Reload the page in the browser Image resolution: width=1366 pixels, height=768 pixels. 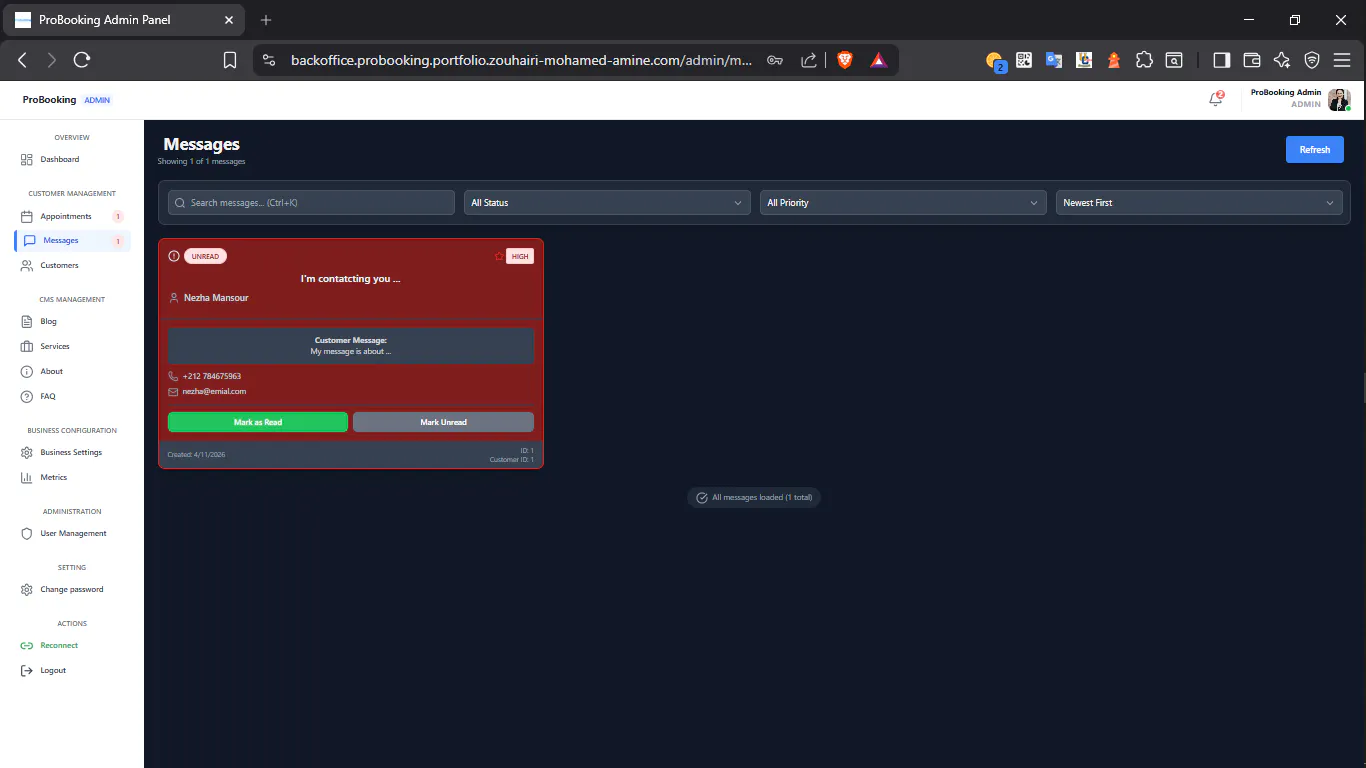tap(82, 60)
